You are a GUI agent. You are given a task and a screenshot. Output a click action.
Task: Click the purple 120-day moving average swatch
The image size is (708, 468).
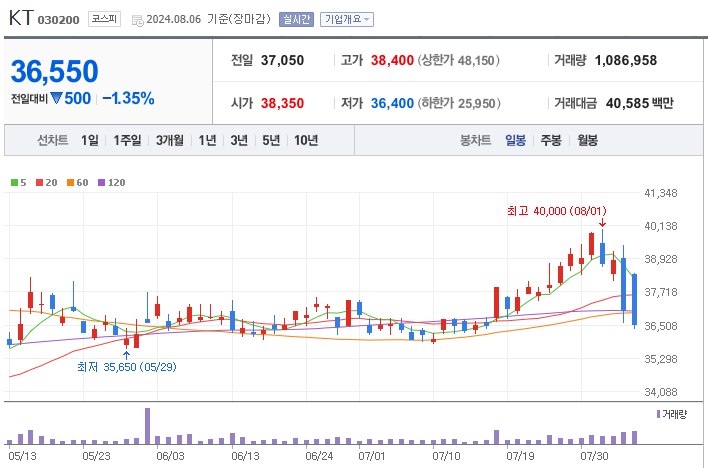[102, 183]
